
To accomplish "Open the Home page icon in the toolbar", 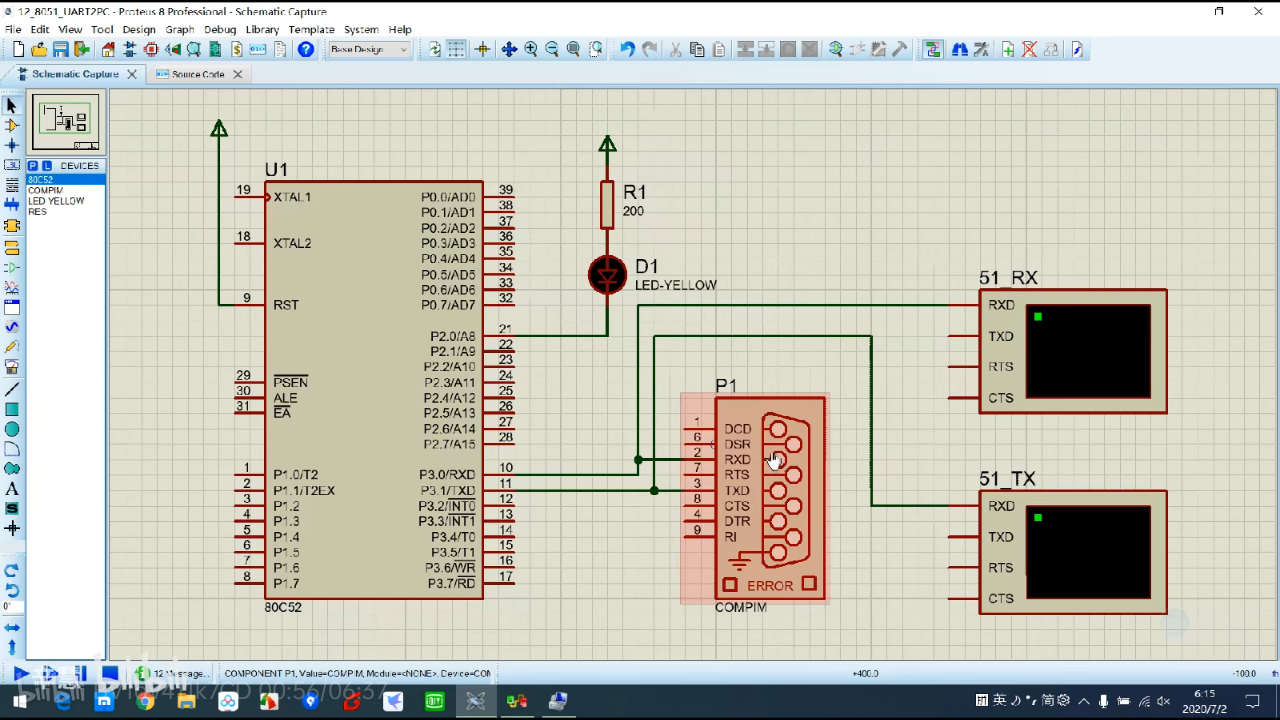I will (x=108, y=49).
